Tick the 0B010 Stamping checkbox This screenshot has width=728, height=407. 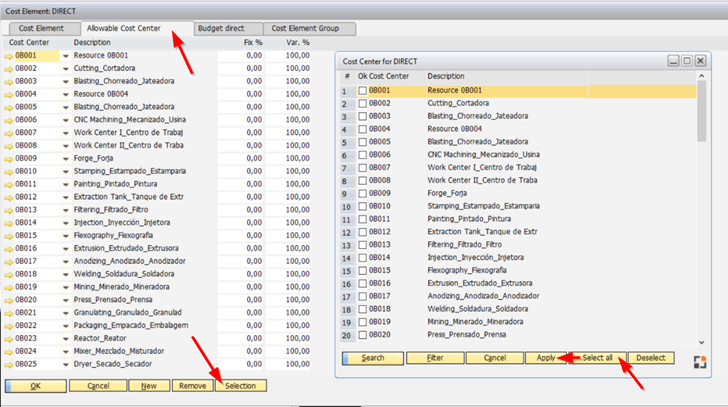pos(363,206)
